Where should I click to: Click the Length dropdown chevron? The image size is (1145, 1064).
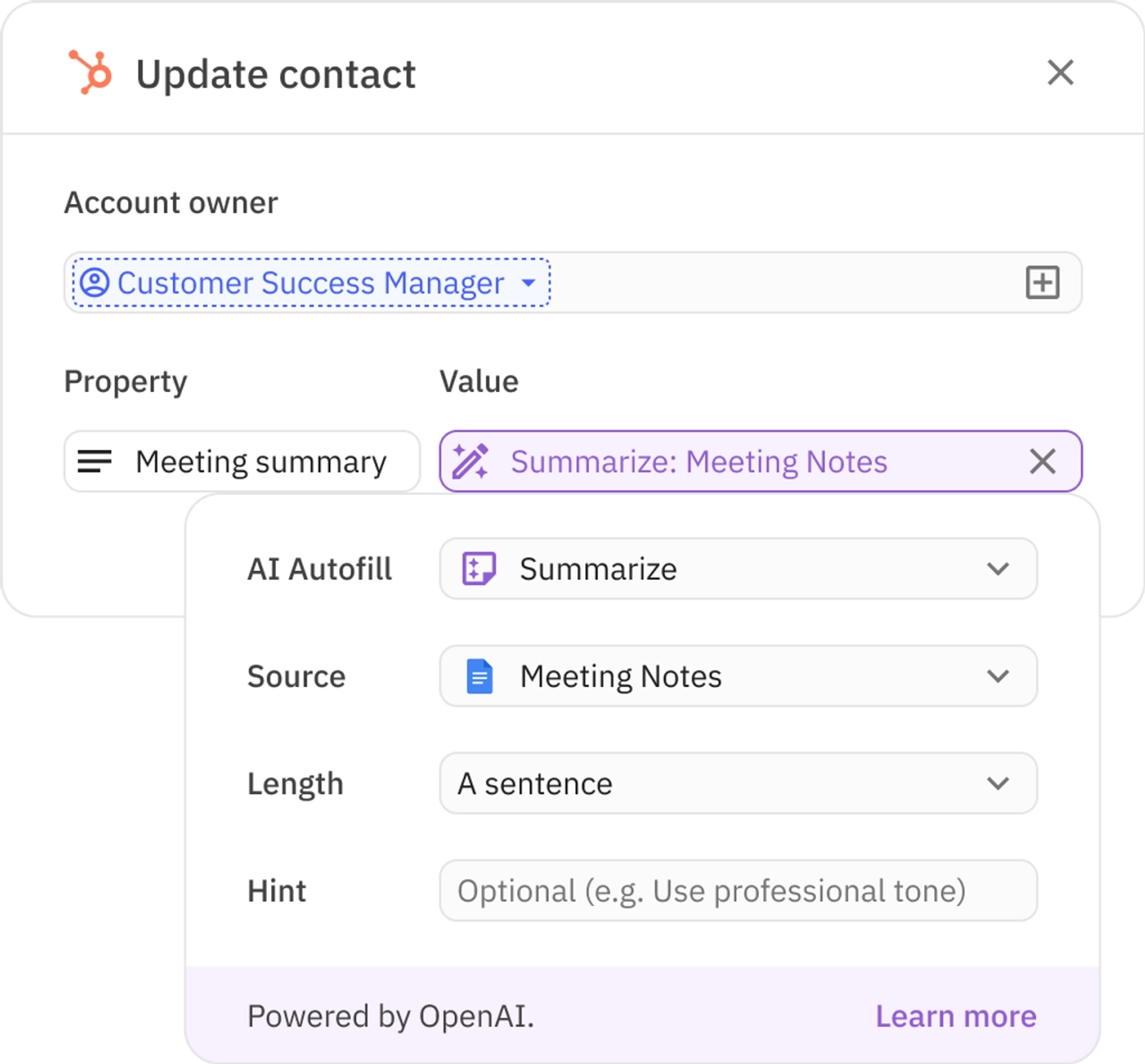pos(998,784)
